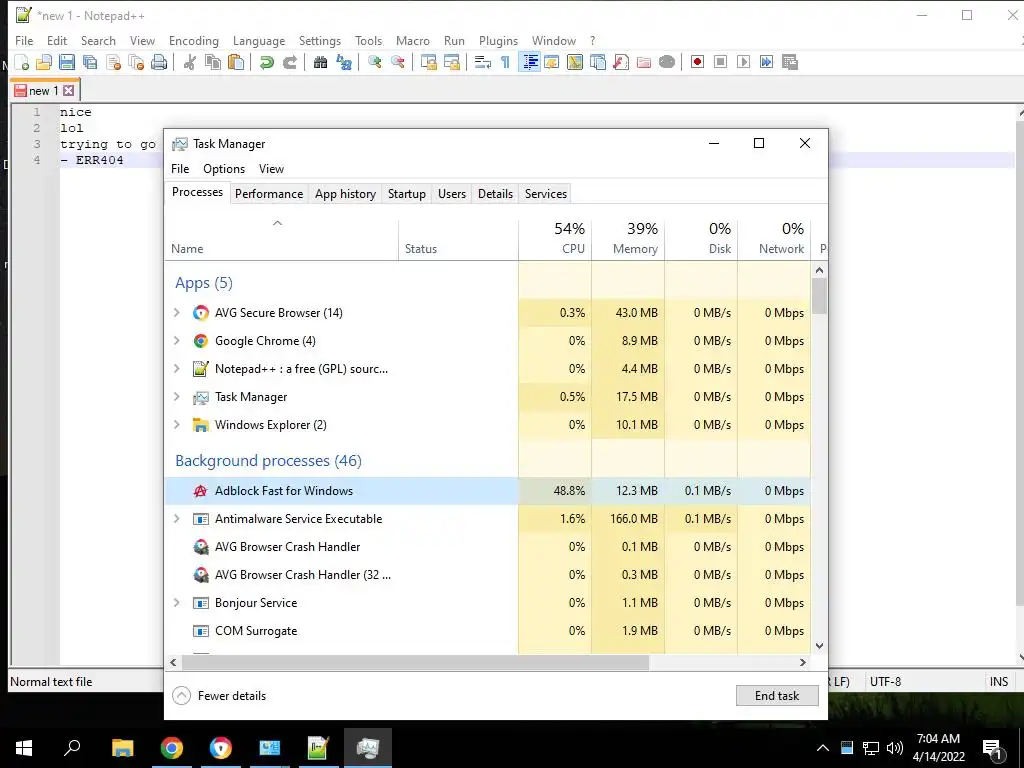This screenshot has height=768, width=1024.
Task: Sort processes by the CPU column header
Action: 555,238
